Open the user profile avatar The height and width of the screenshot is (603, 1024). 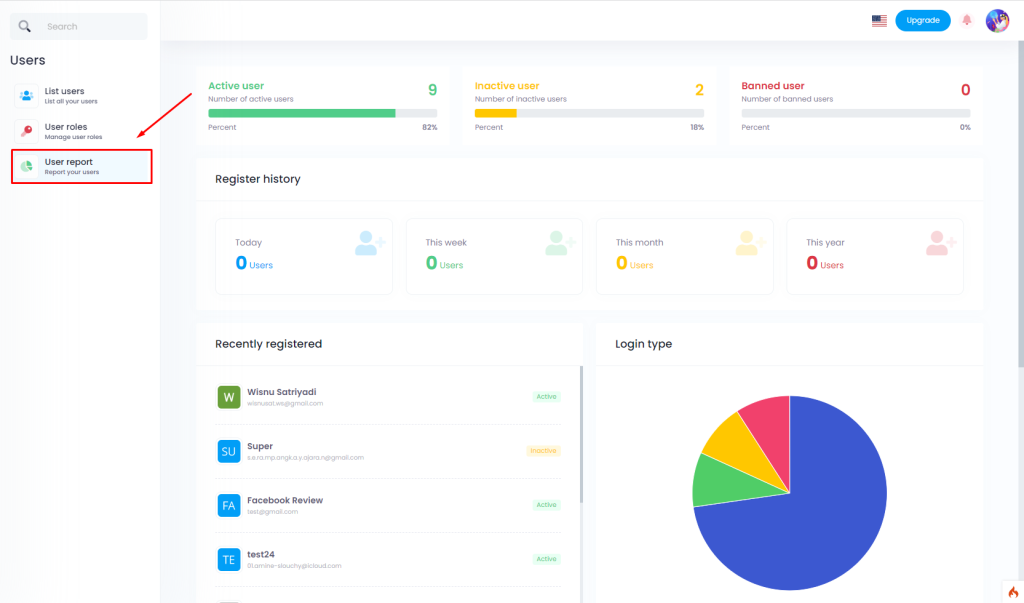(997, 20)
